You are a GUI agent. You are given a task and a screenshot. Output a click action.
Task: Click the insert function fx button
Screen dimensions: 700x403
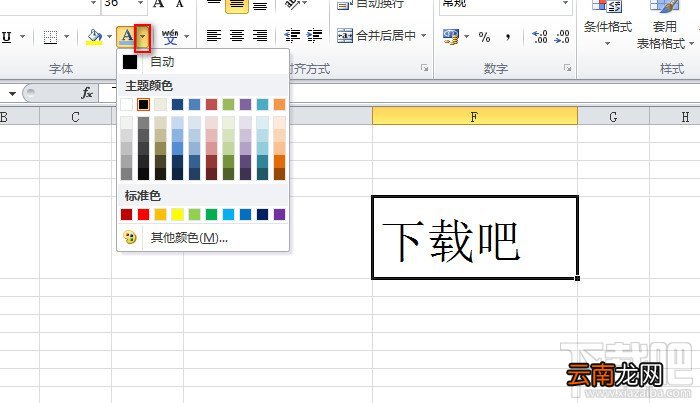point(87,93)
